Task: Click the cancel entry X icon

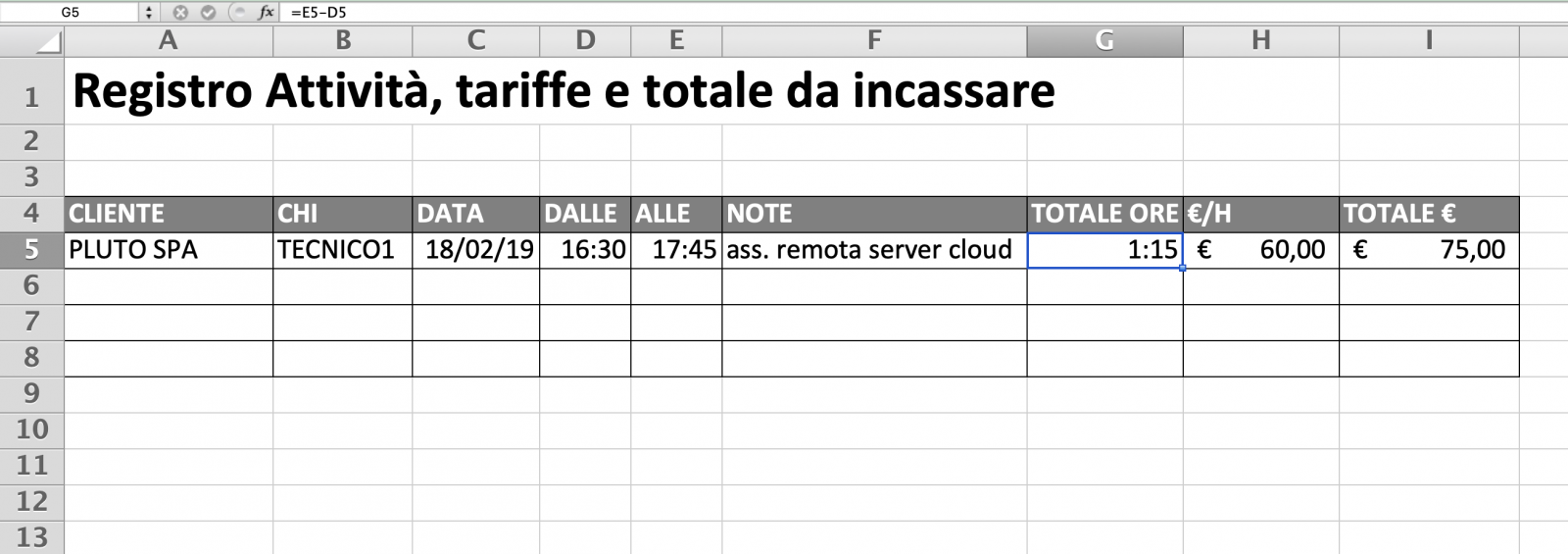Action: point(180,13)
